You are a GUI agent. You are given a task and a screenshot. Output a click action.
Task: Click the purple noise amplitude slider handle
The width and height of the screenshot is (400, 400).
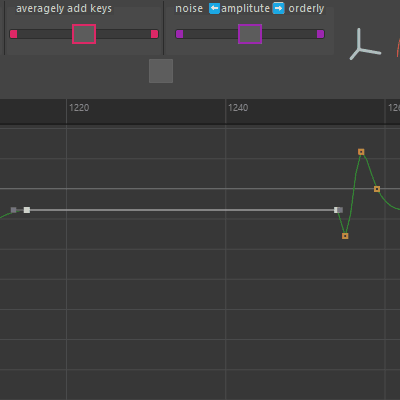coord(250,34)
